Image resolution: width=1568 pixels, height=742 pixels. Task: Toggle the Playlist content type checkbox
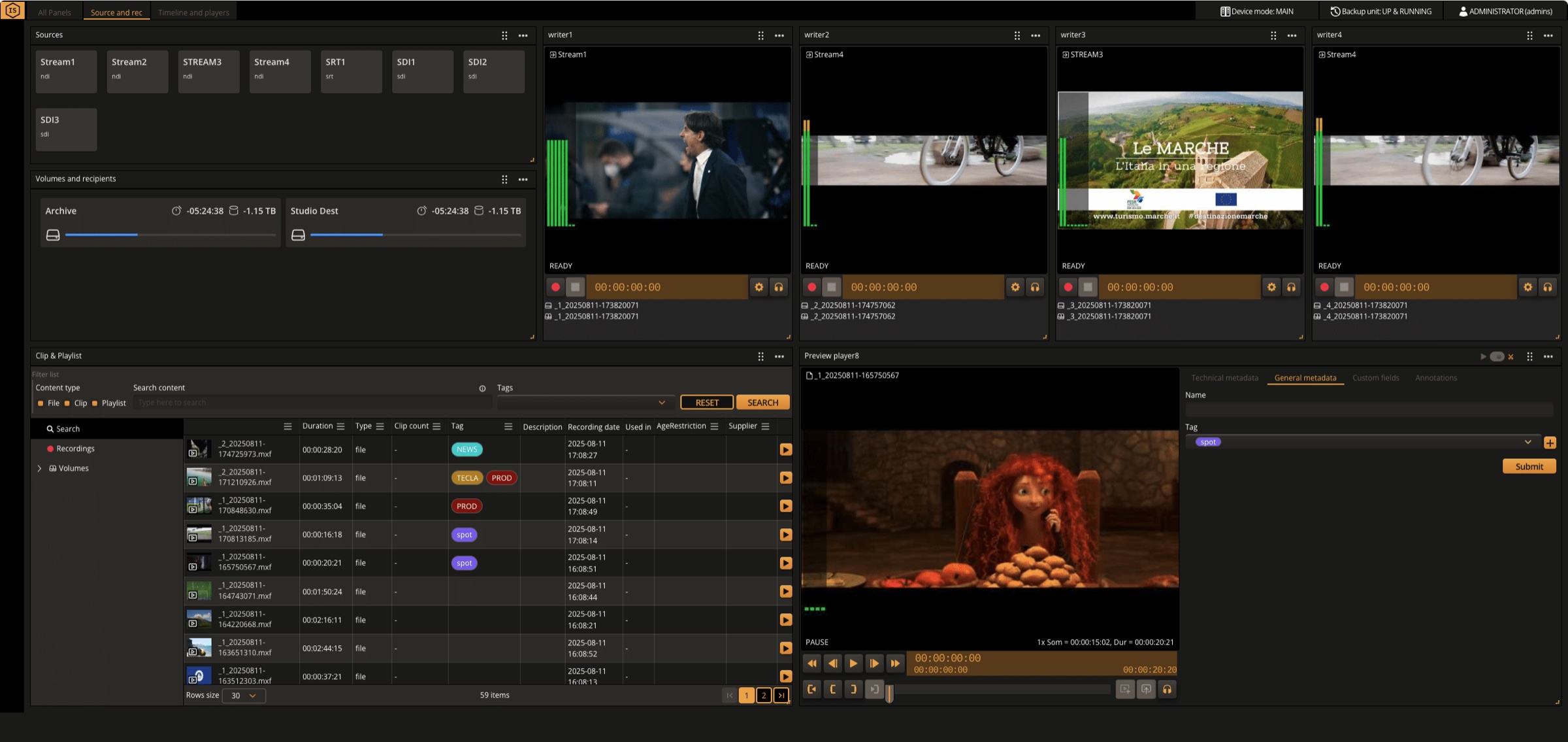click(x=95, y=403)
